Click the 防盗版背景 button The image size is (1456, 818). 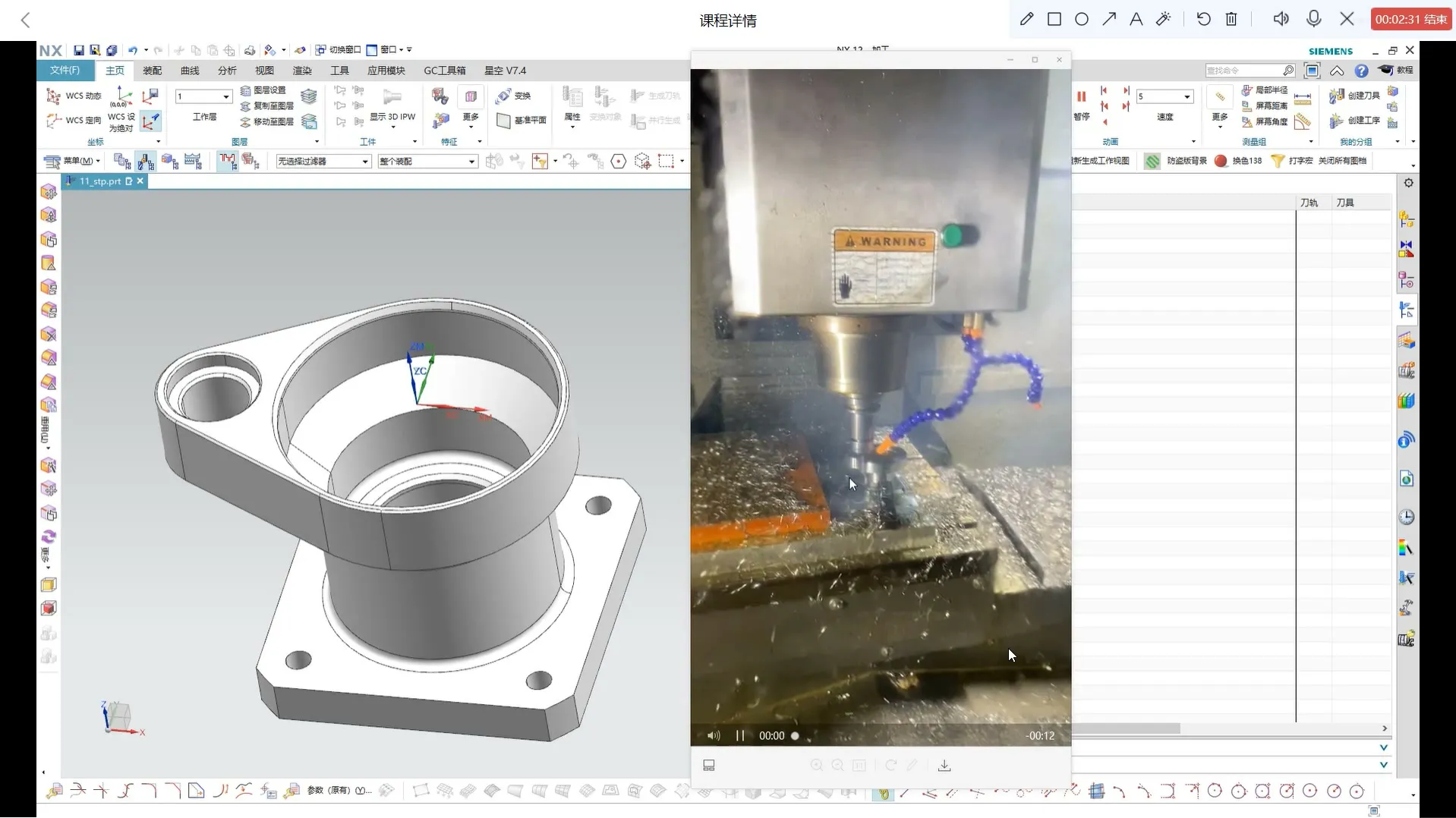point(1177,161)
